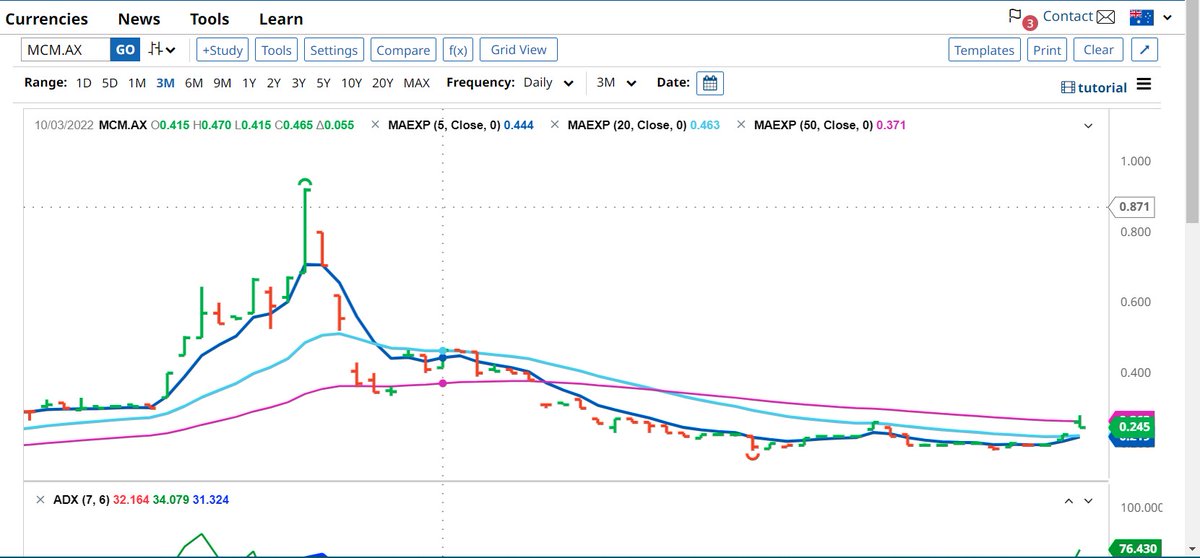Open the Learn menu

(281, 19)
